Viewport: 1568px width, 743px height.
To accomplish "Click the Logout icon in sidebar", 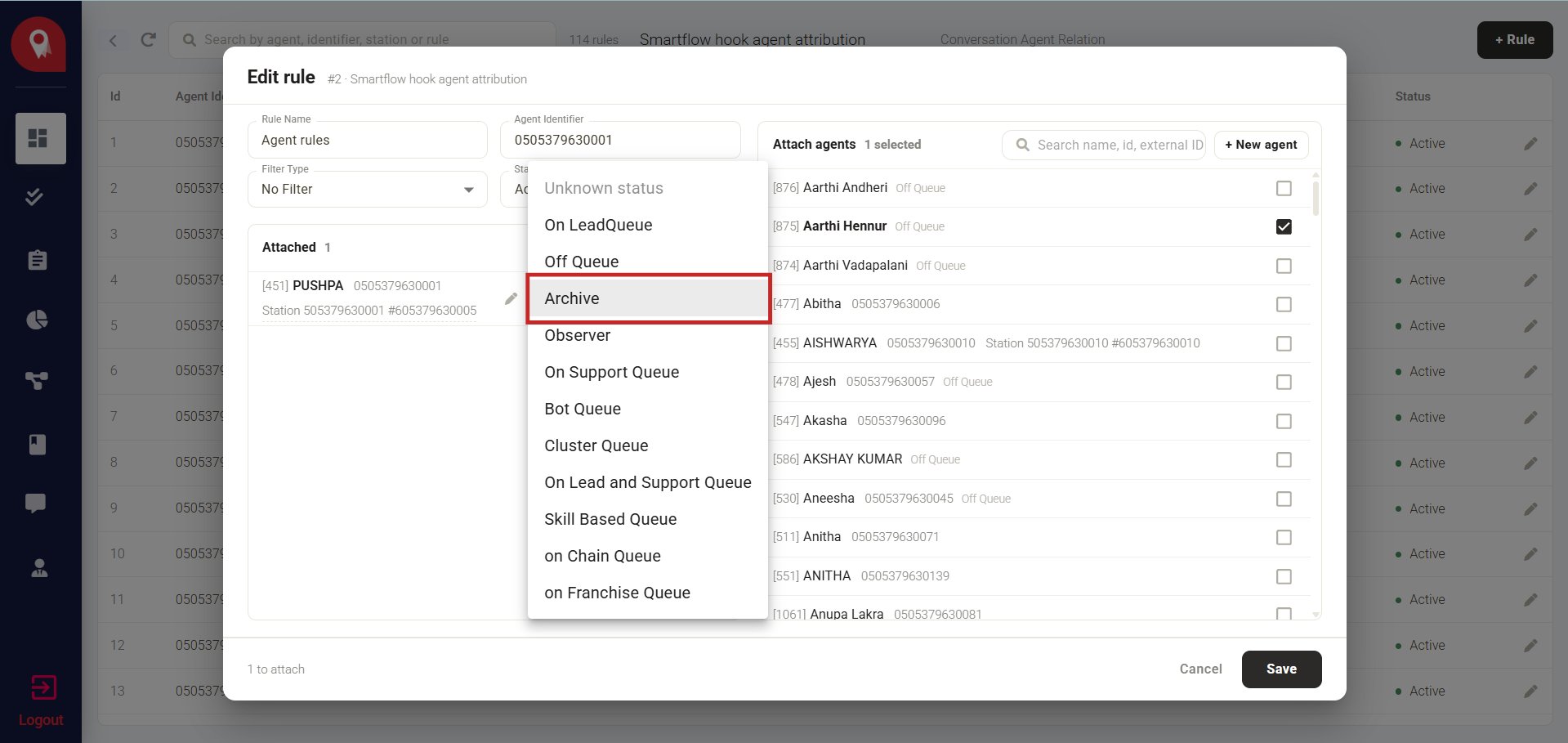I will (43, 687).
